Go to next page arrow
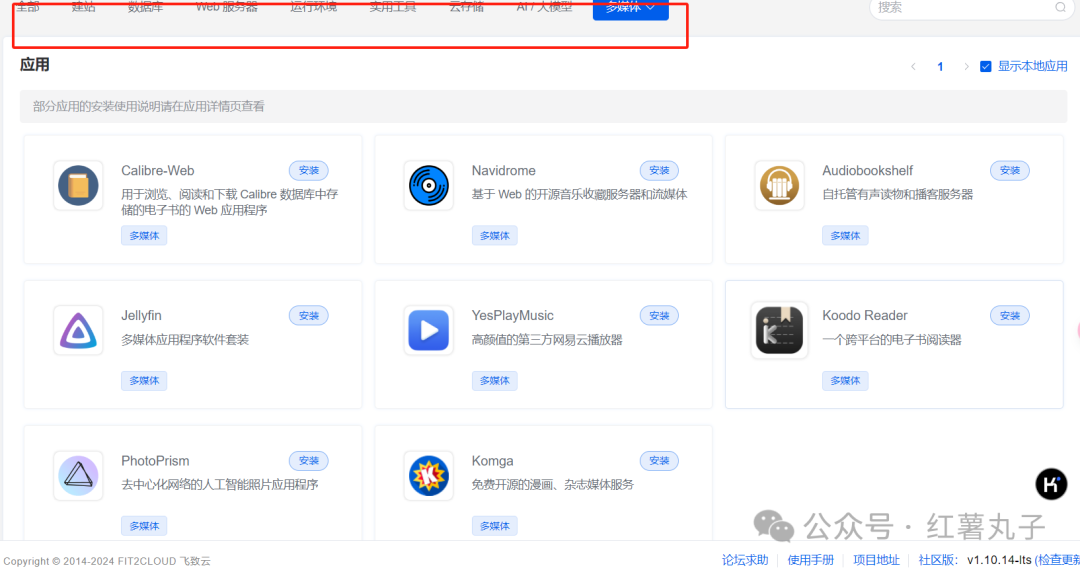This screenshot has width=1080, height=570. 966,67
